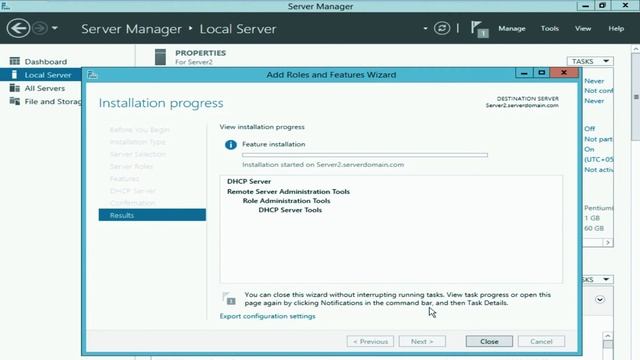Click the Server Manager vertical scrollbar

tap(636, 96)
